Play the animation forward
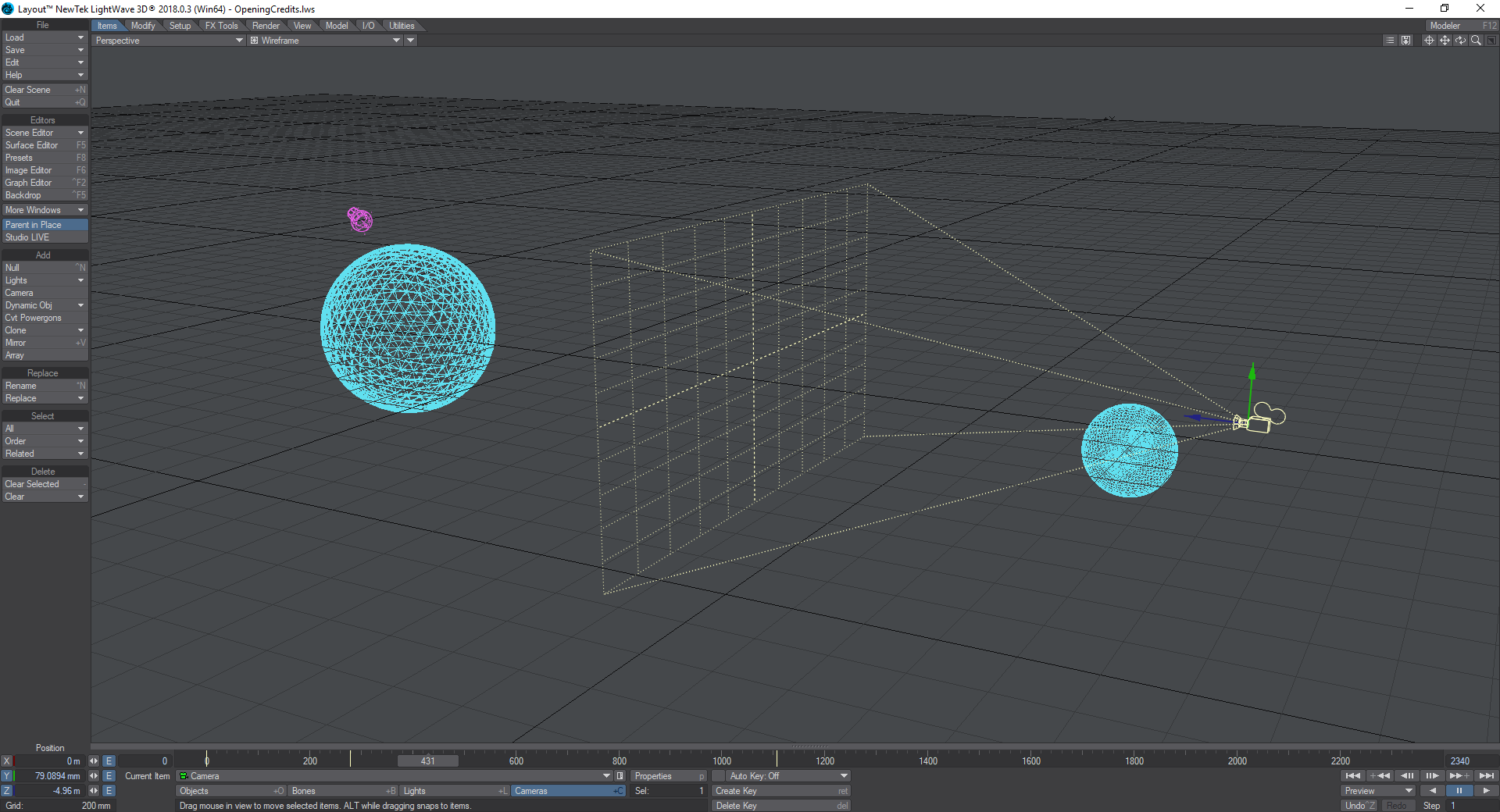Image resolution: width=1500 pixels, height=812 pixels. [1486, 791]
